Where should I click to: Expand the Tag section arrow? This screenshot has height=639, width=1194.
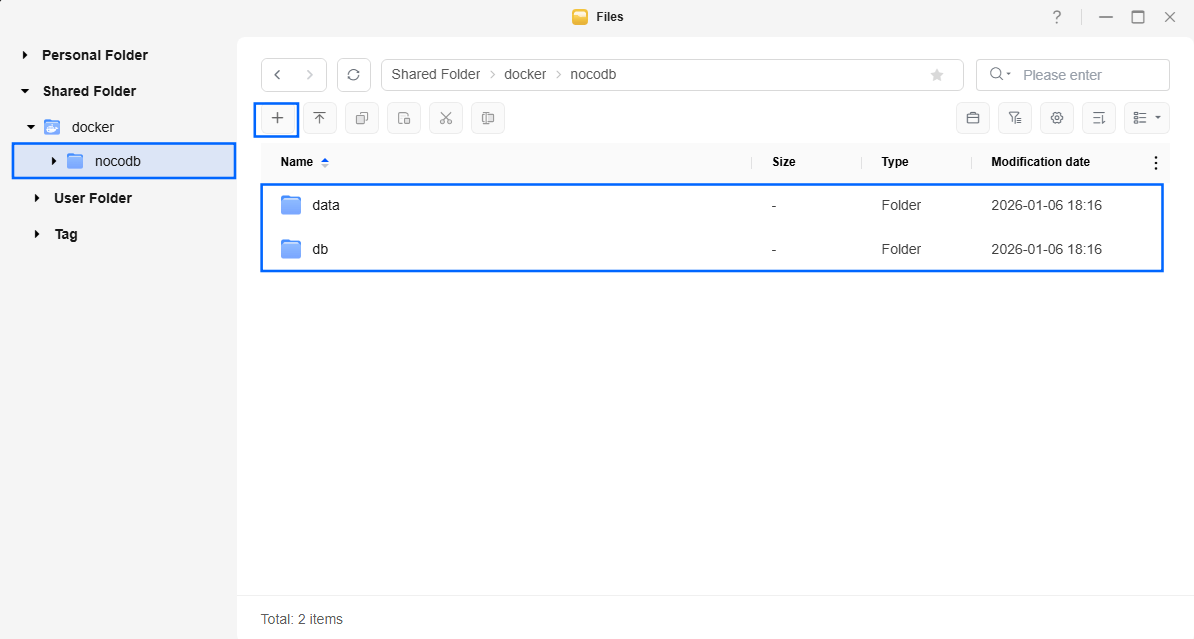click(37, 235)
